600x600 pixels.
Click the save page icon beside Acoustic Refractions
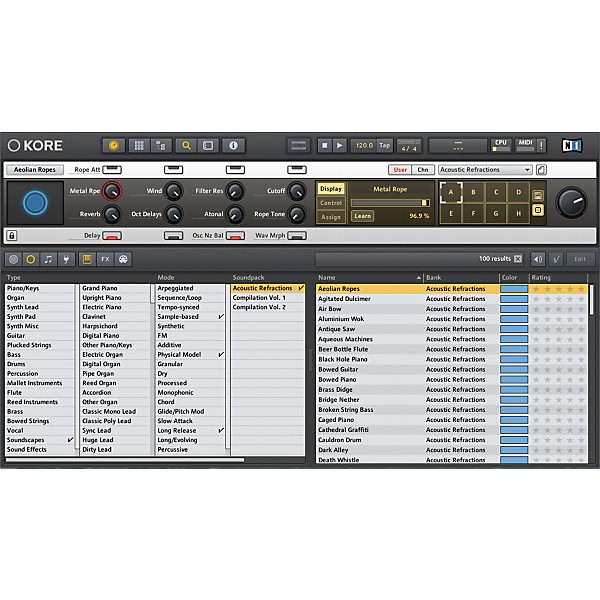[541, 170]
